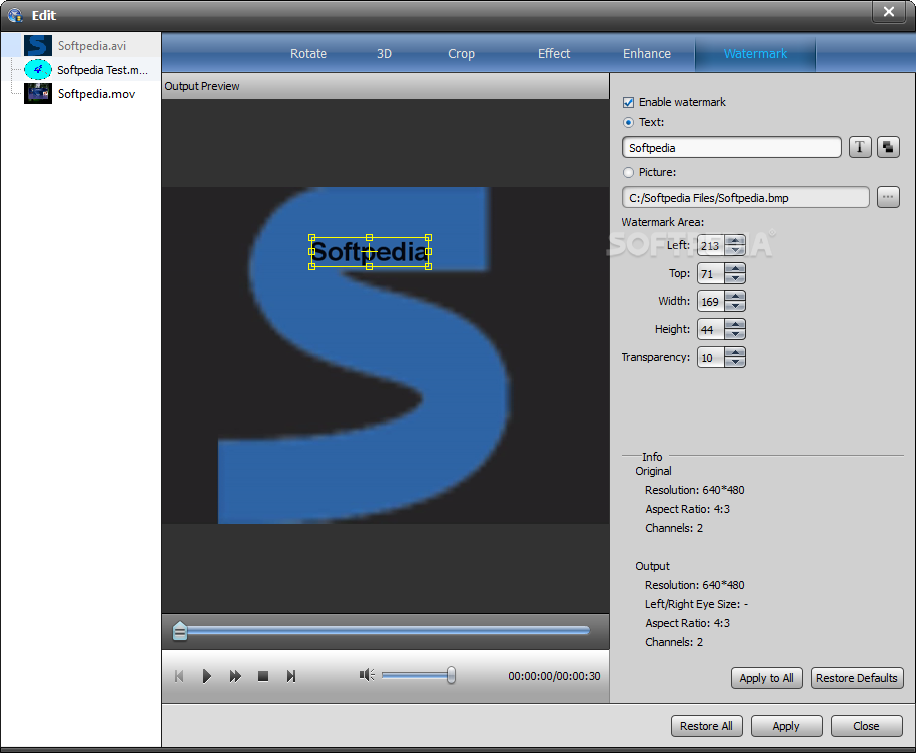
Task: Switch to the 3D tab
Action: click(384, 54)
